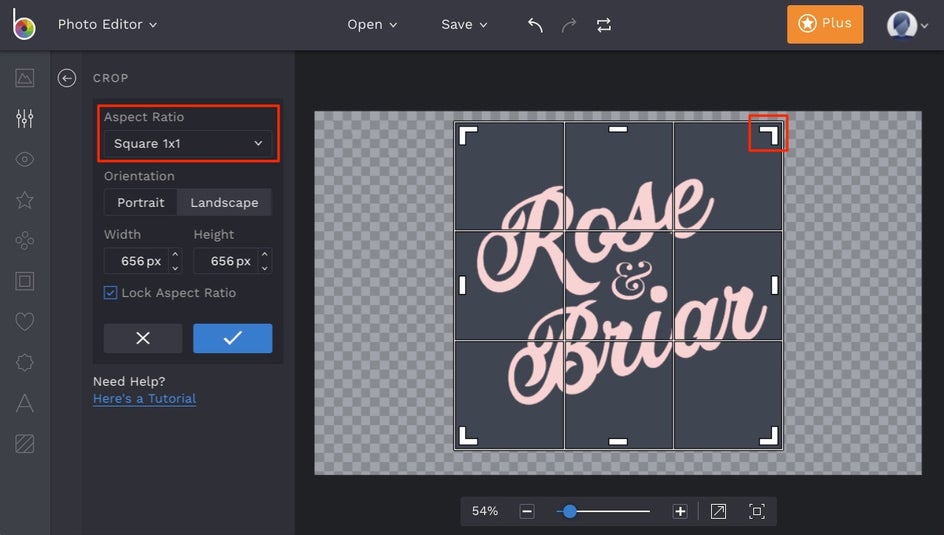Open the user profile avatar menu
The image size is (944, 535).
902,25
